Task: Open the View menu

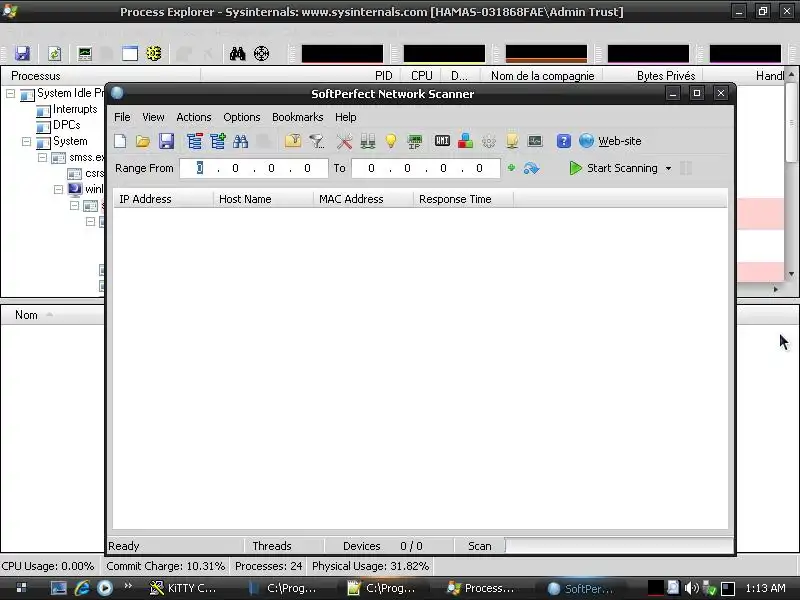Action: [x=153, y=117]
